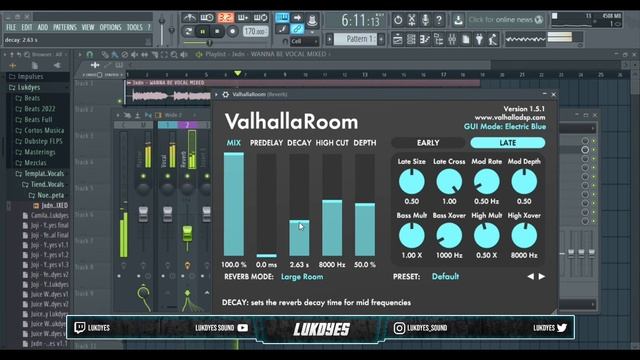Toggle the 3.2 countdown before recording
The height and width of the screenshot is (360, 640).
point(225,18)
